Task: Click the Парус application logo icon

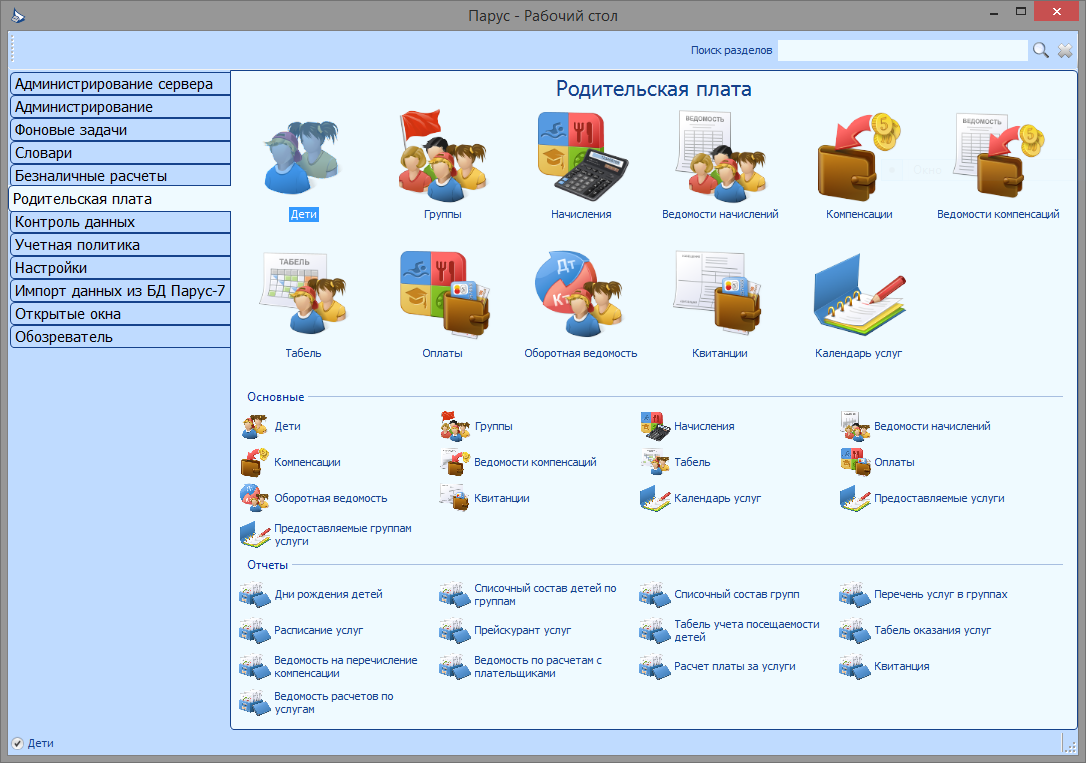Action: (18, 15)
